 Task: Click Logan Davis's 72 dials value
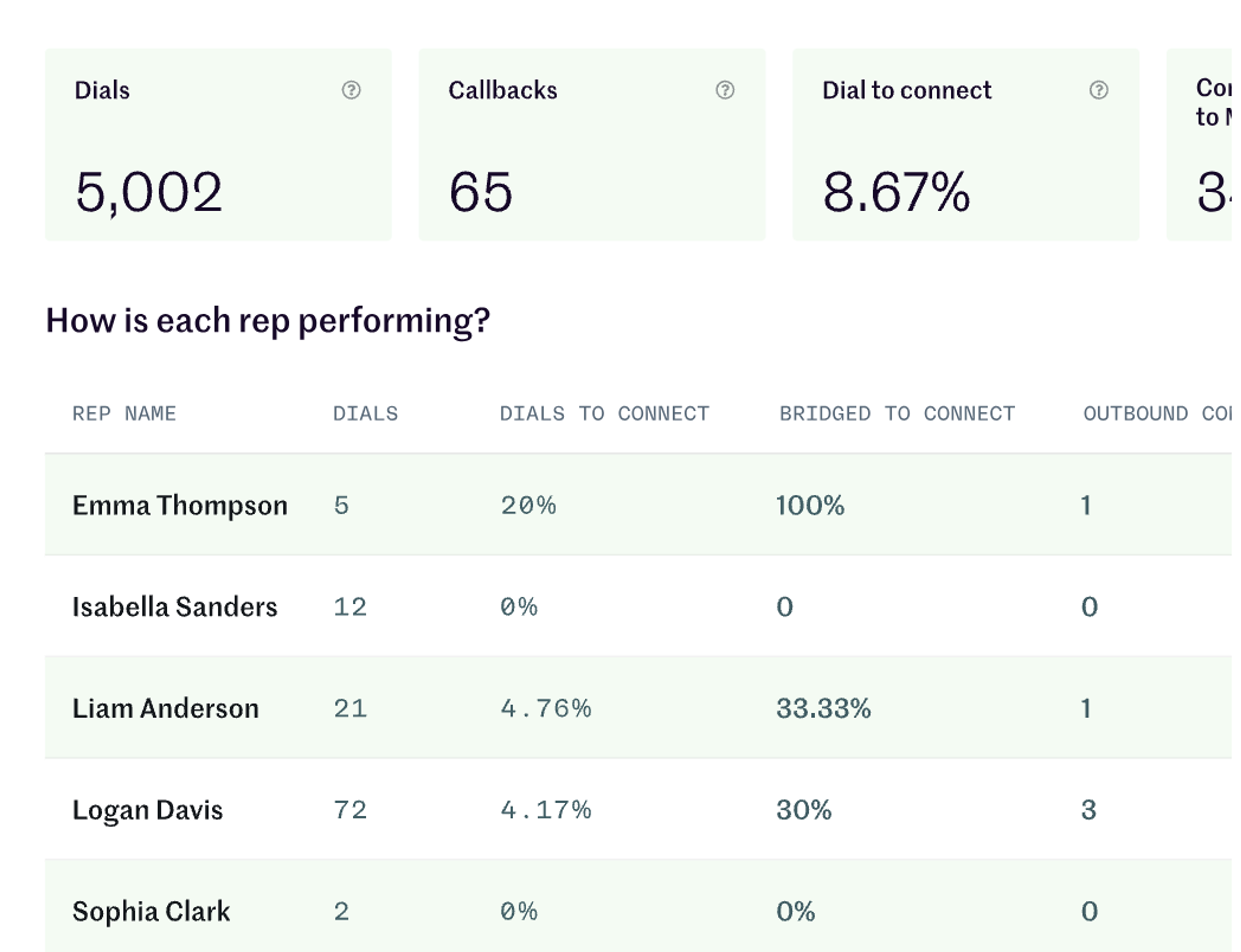point(350,810)
